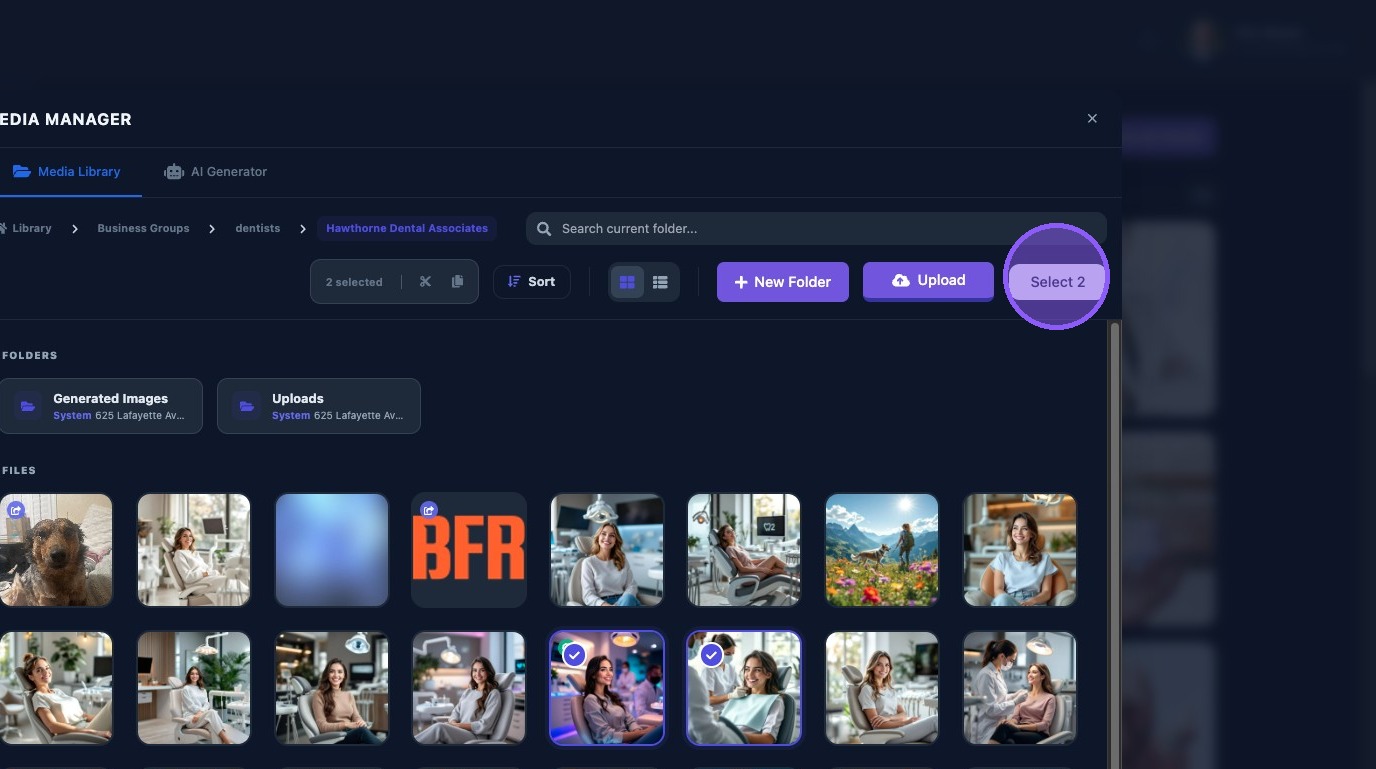
Task: Uncheck the dentist with teal bib image
Action: (x=744, y=688)
